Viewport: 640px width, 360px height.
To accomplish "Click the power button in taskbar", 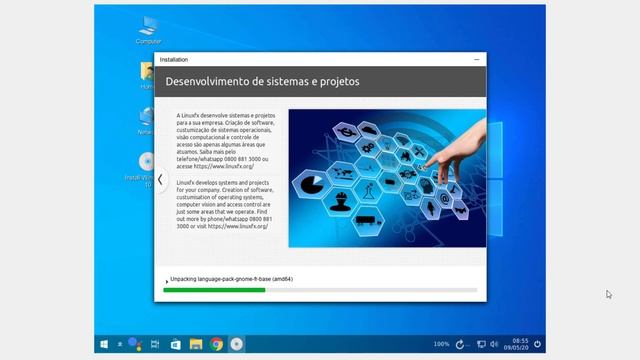I will pos(538,344).
